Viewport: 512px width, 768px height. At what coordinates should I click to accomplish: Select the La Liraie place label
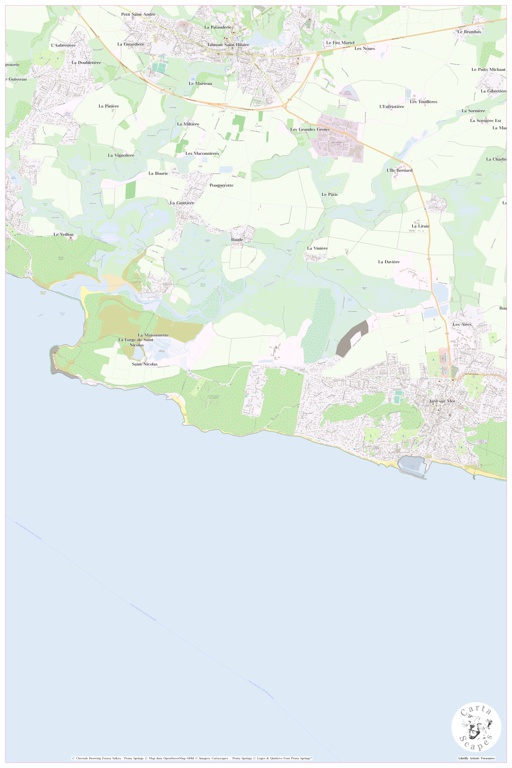[420, 226]
